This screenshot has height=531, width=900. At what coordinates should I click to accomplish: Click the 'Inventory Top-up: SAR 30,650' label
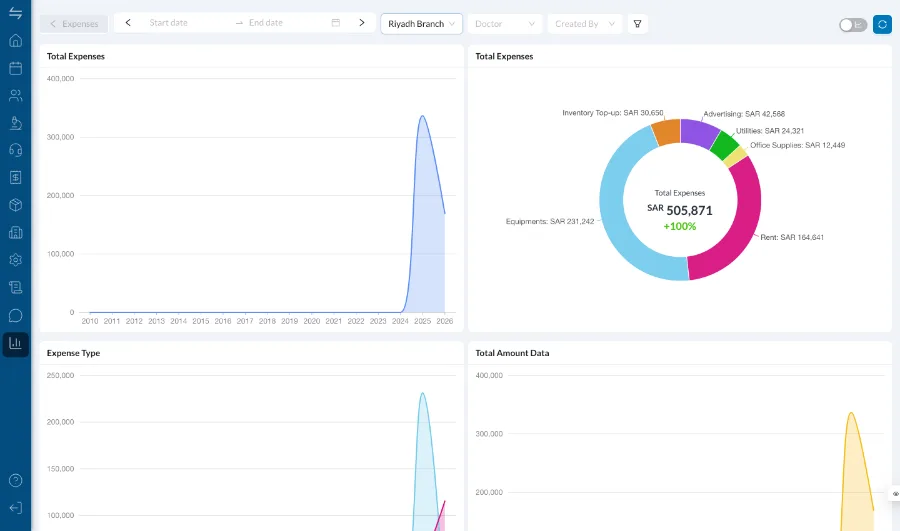tap(612, 113)
